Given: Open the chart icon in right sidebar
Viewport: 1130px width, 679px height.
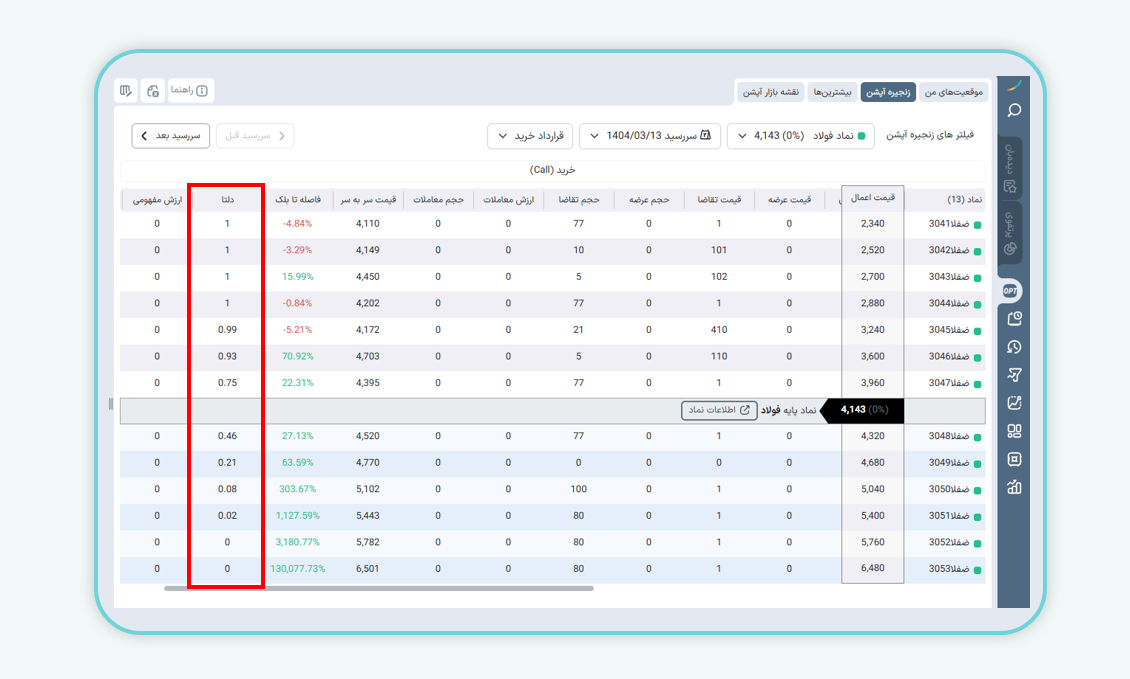Looking at the screenshot, I should point(1014,403).
